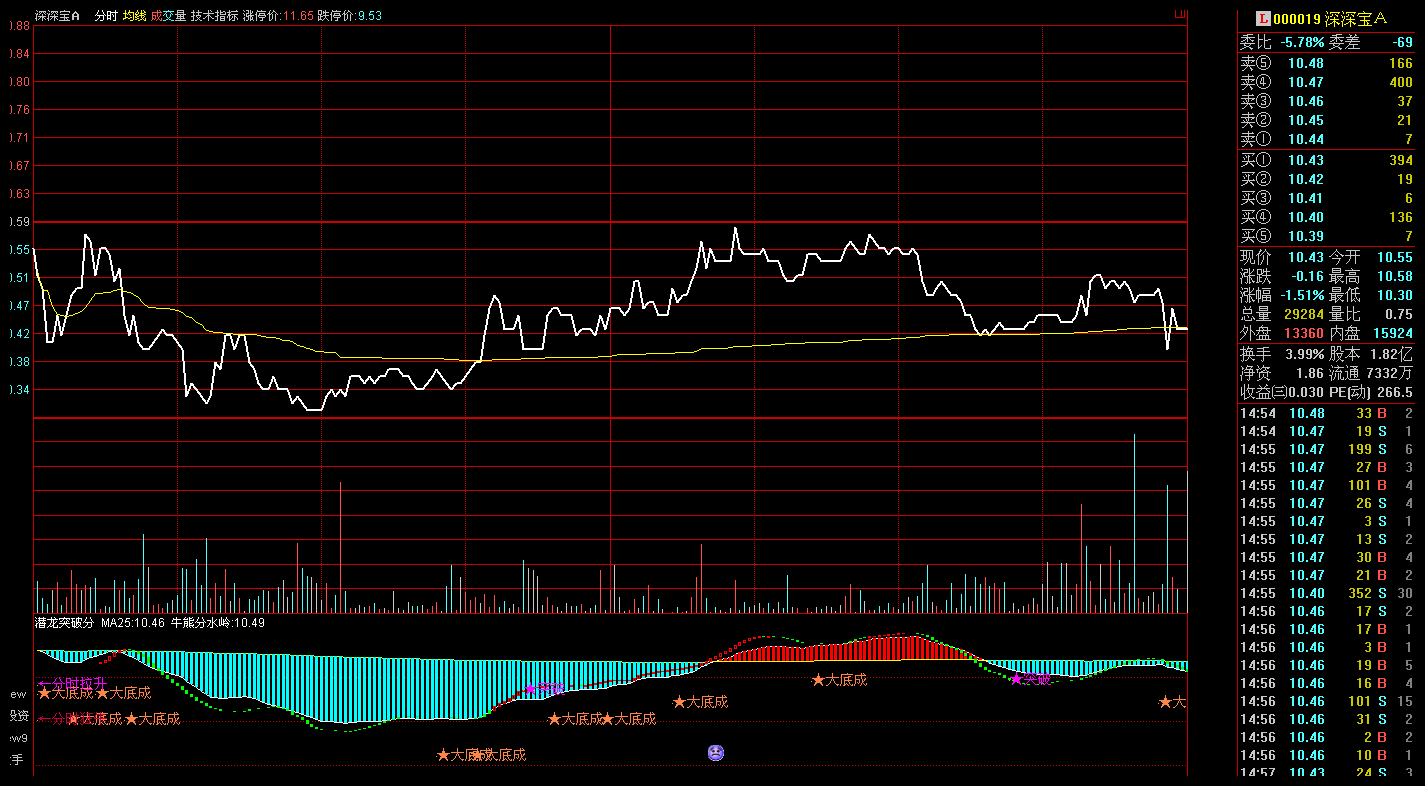
Task: Open the 技术指标 technical indicators menu
Action: (x=214, y=16)
